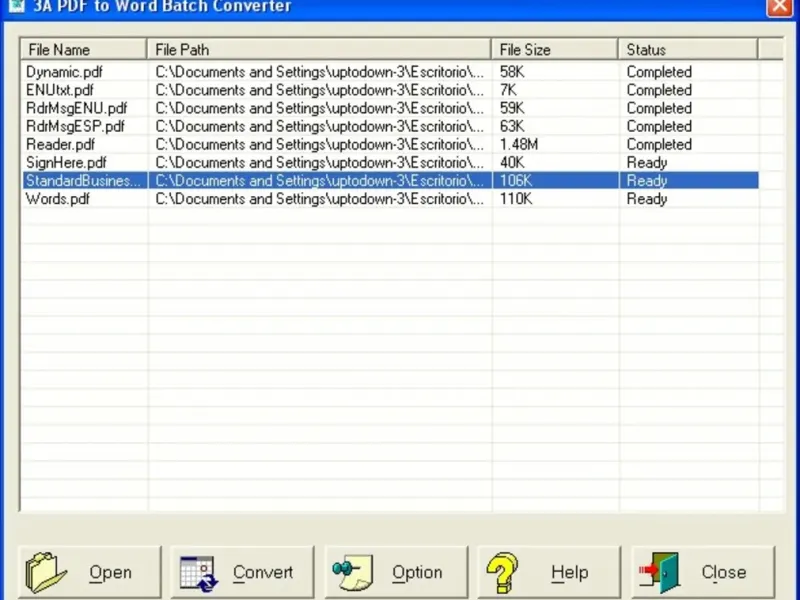Click the Completed status of Reader.pdf
Screen dimensions: 800x600
point(659,144)
